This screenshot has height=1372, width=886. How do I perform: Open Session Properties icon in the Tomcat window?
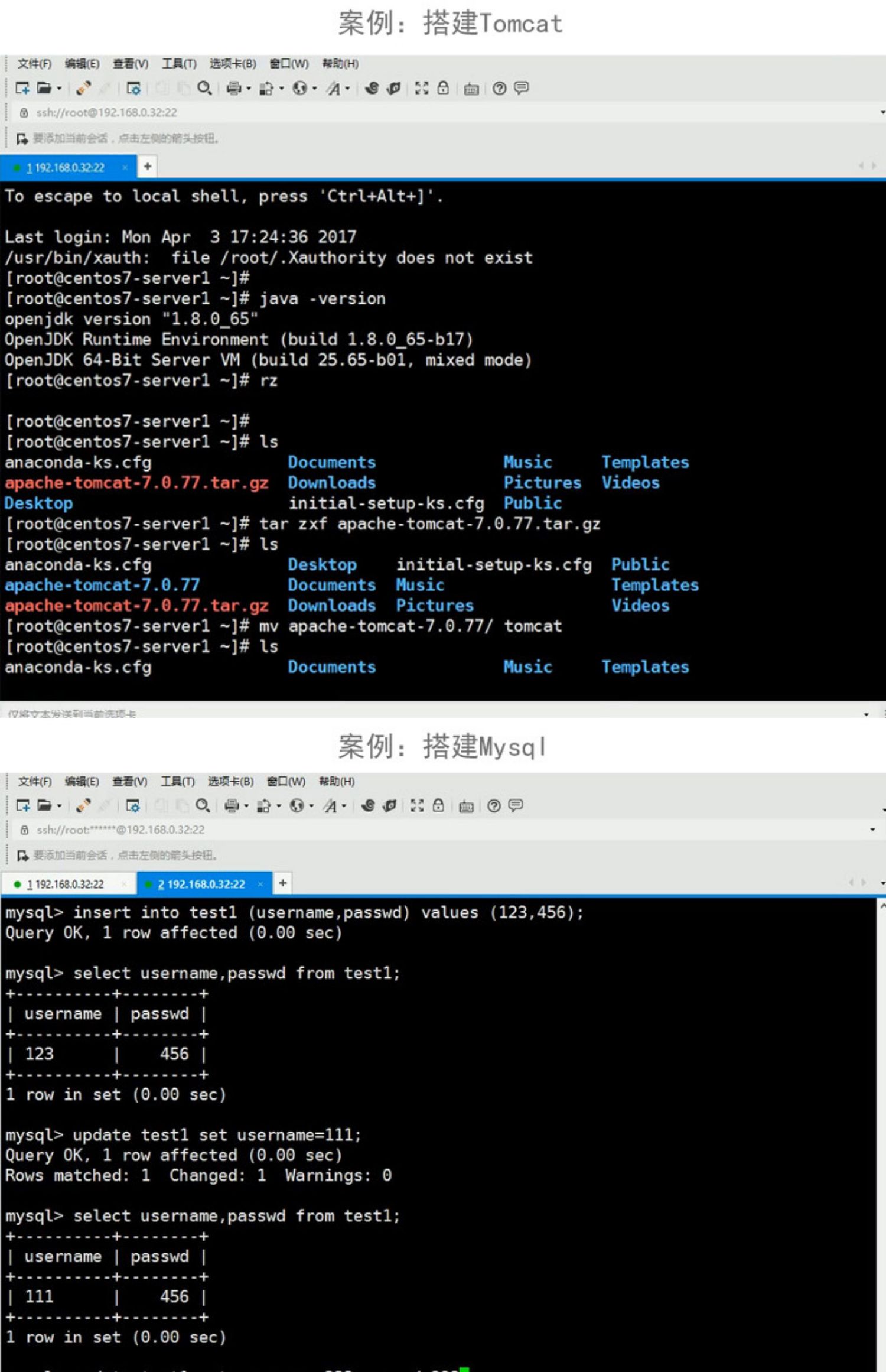click(x=134, y=88)
